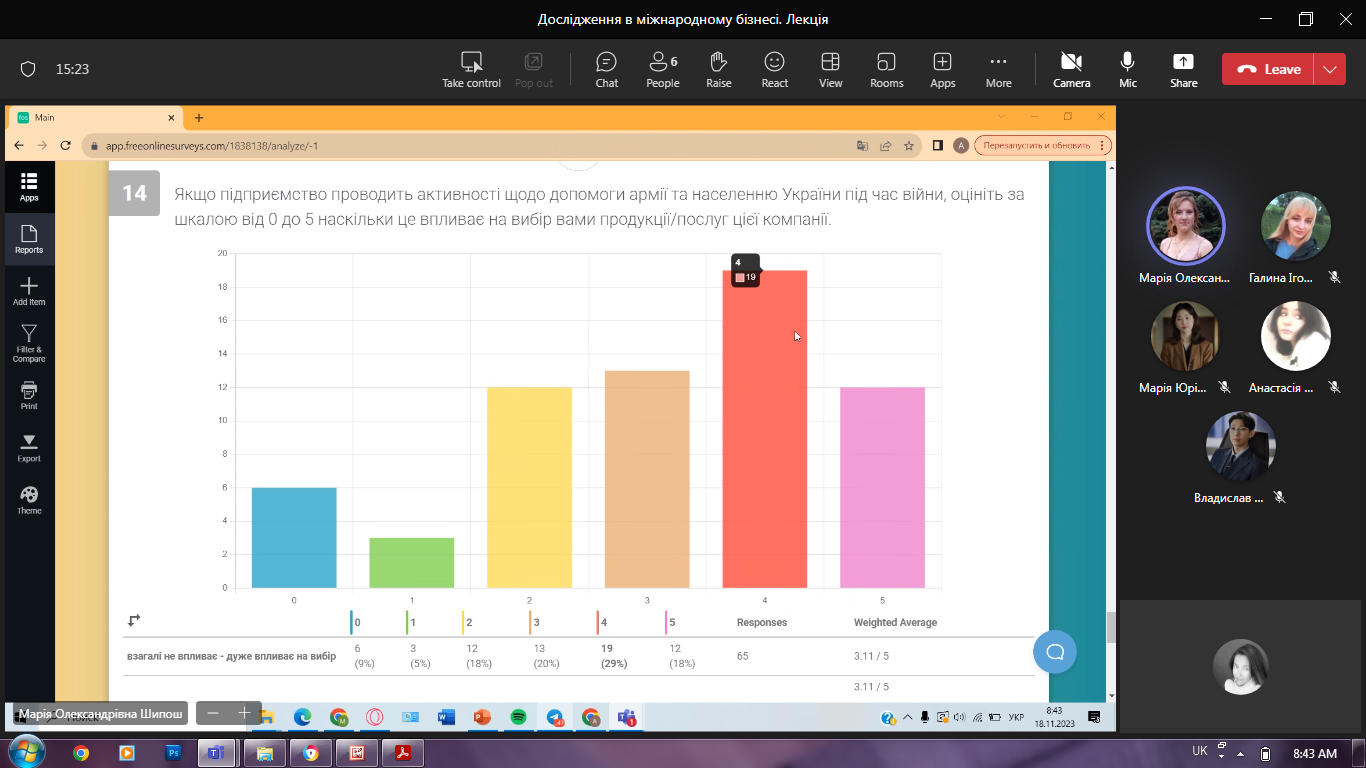Open the Chat panel in Teams

pos(606,69)
